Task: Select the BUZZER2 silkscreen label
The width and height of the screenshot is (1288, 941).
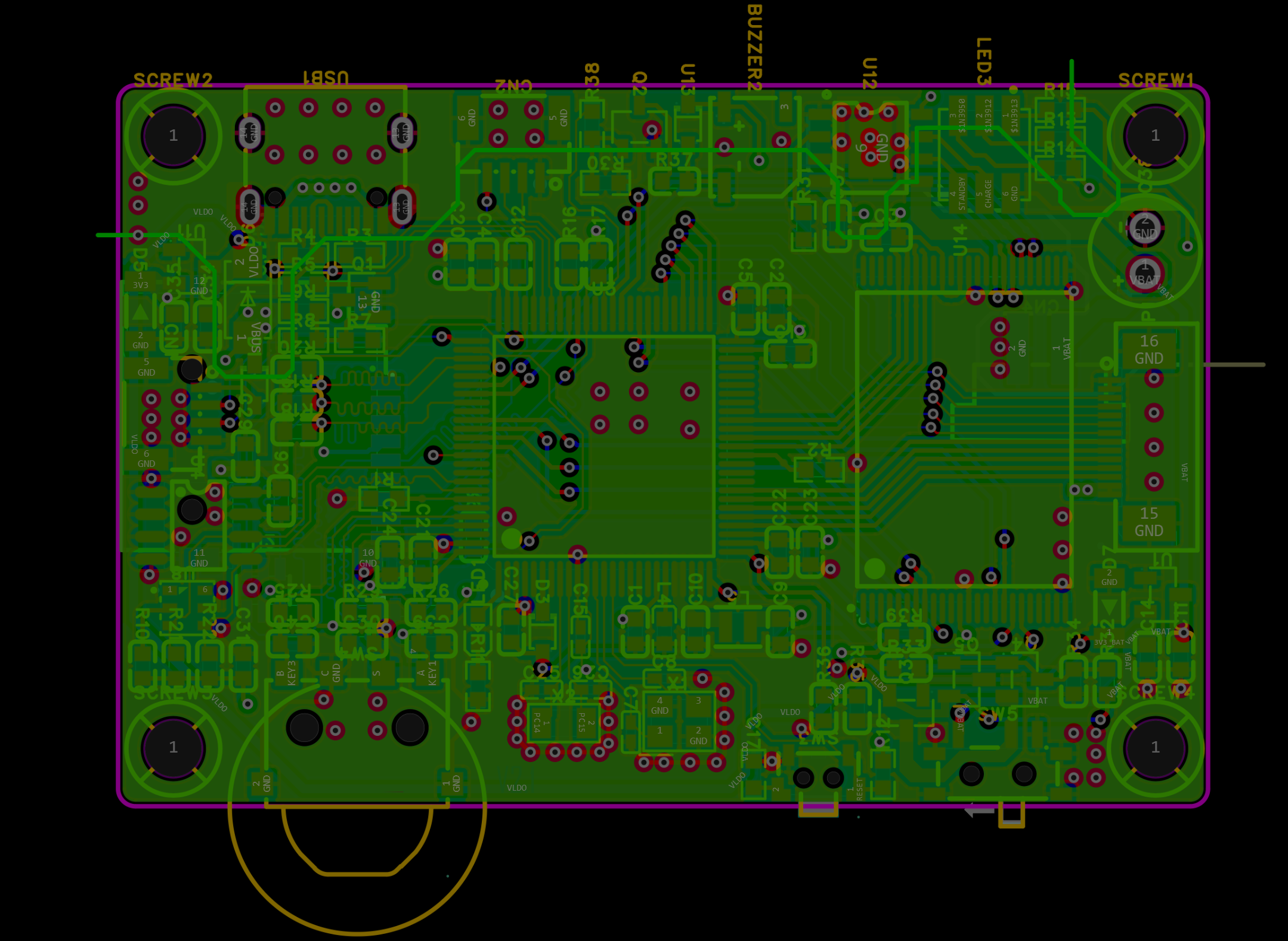Action: (x=754, y=47)
